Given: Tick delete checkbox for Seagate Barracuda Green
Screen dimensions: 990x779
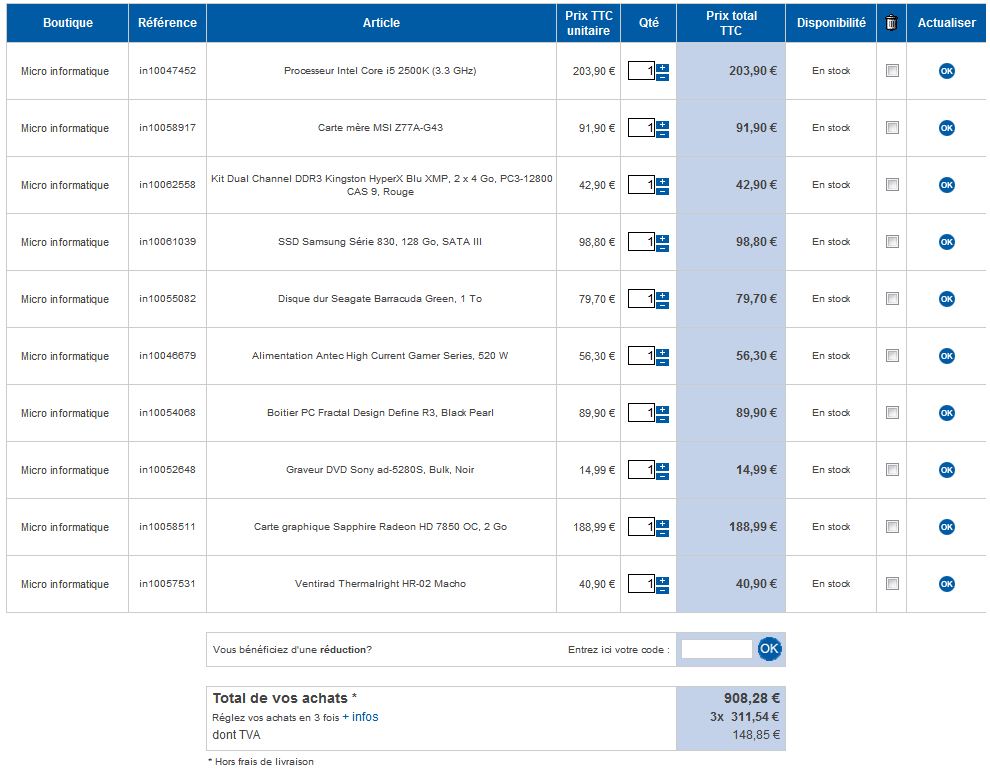Looking at the screenshot, I should pyautogui.click(x=892, y=299).
